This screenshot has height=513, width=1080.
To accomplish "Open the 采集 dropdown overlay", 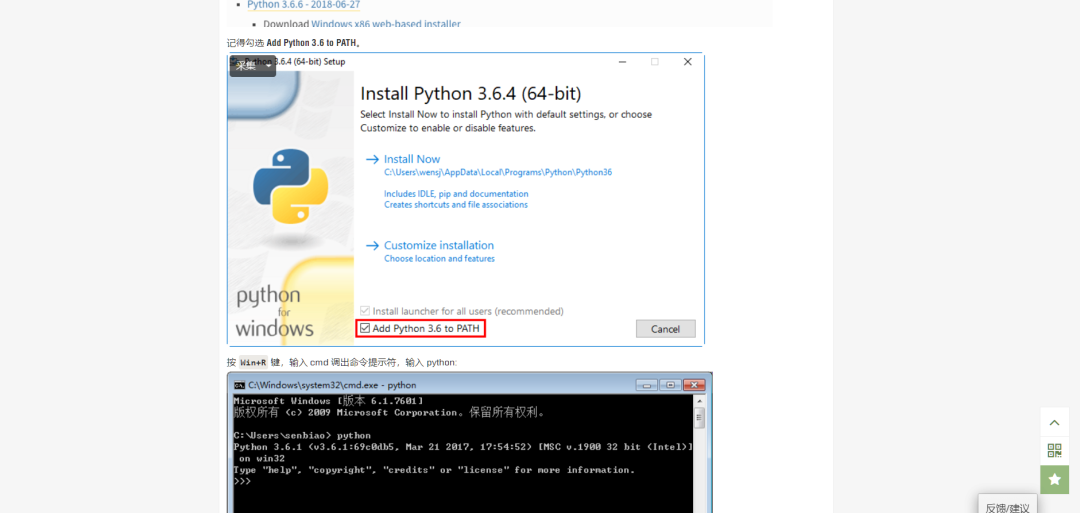I will 252,66.
